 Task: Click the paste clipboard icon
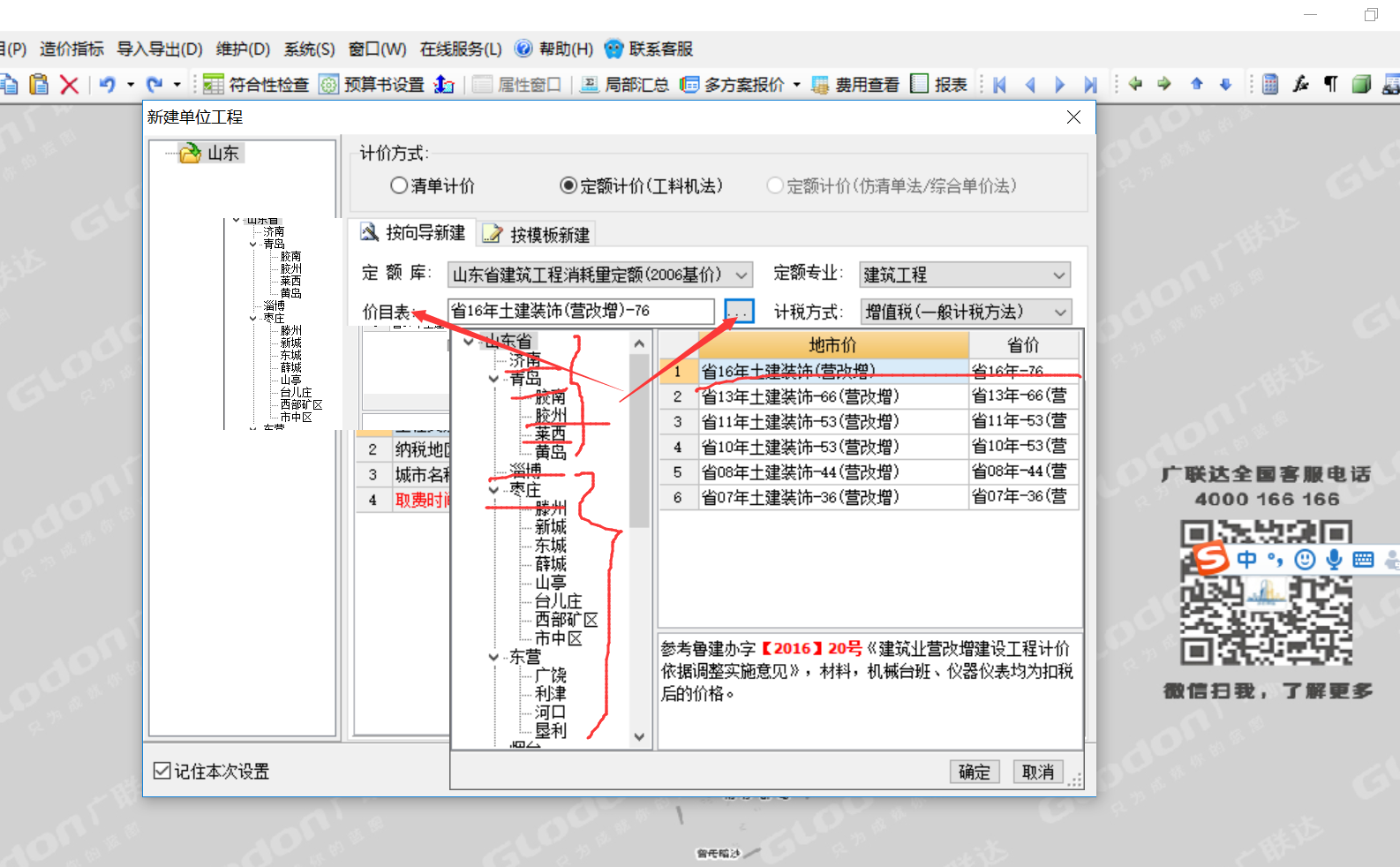tap(39, 84)
